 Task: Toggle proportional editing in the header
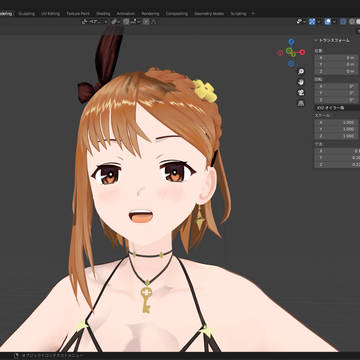pos(146,22)
